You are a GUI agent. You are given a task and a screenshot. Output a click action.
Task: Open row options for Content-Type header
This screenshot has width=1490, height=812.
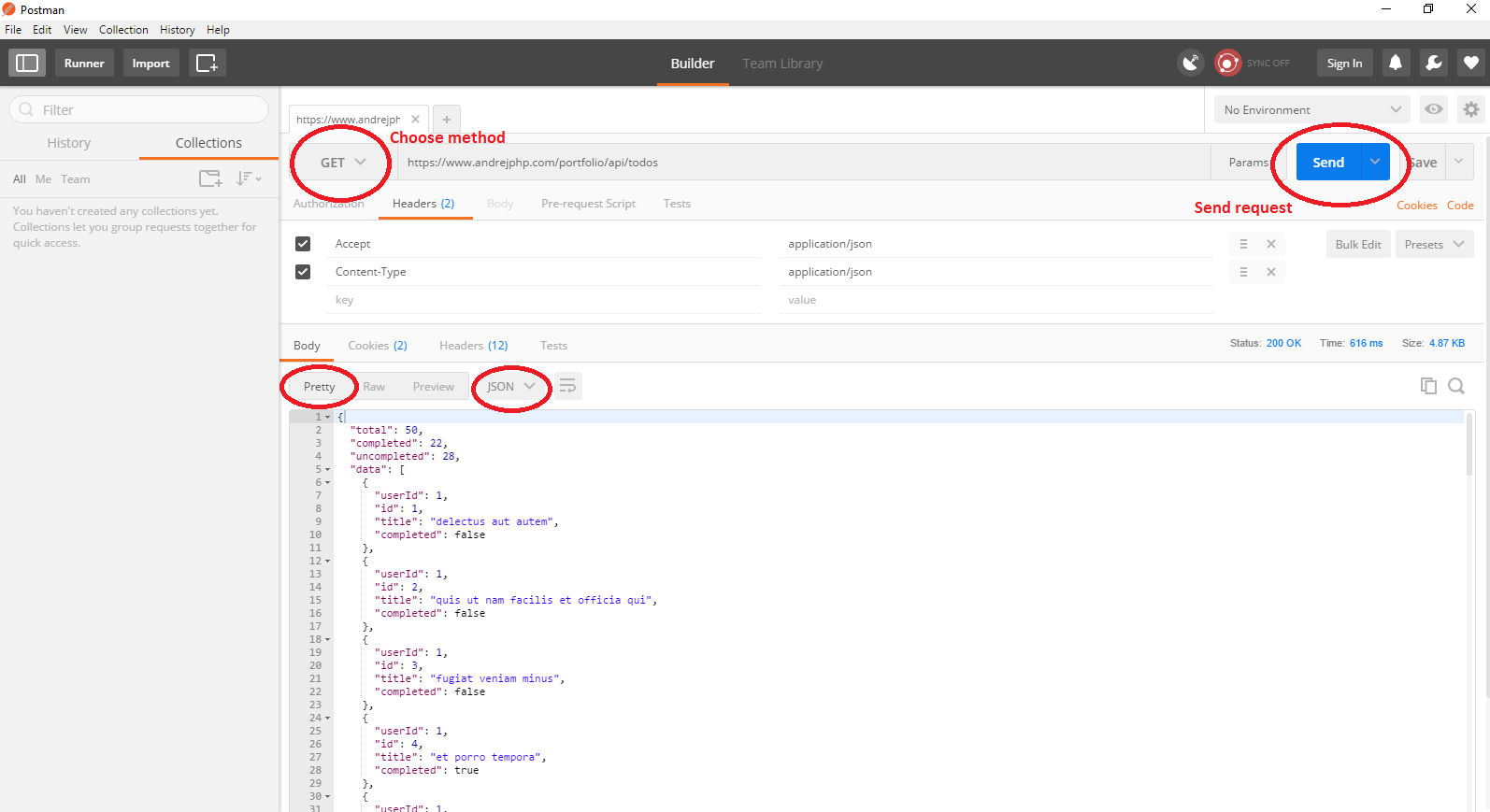pos(1243,272)
